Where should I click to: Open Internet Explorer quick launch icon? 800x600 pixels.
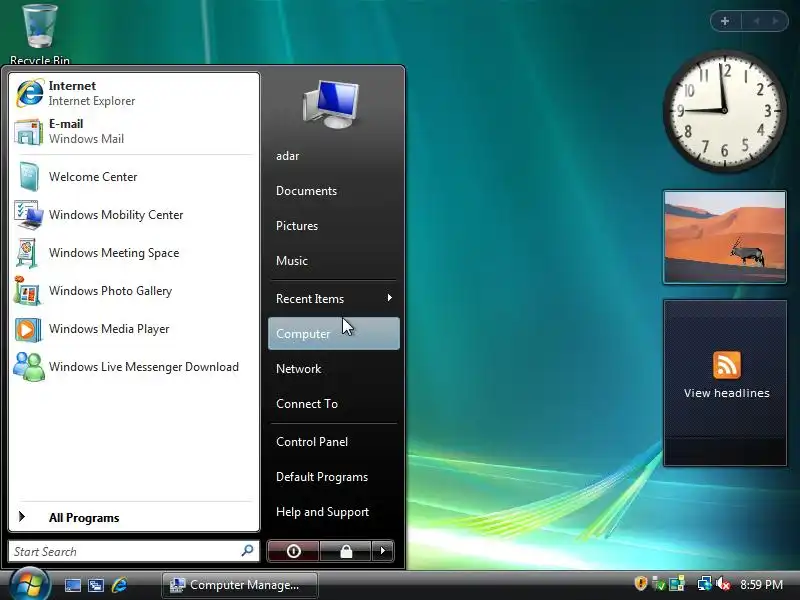119,585
